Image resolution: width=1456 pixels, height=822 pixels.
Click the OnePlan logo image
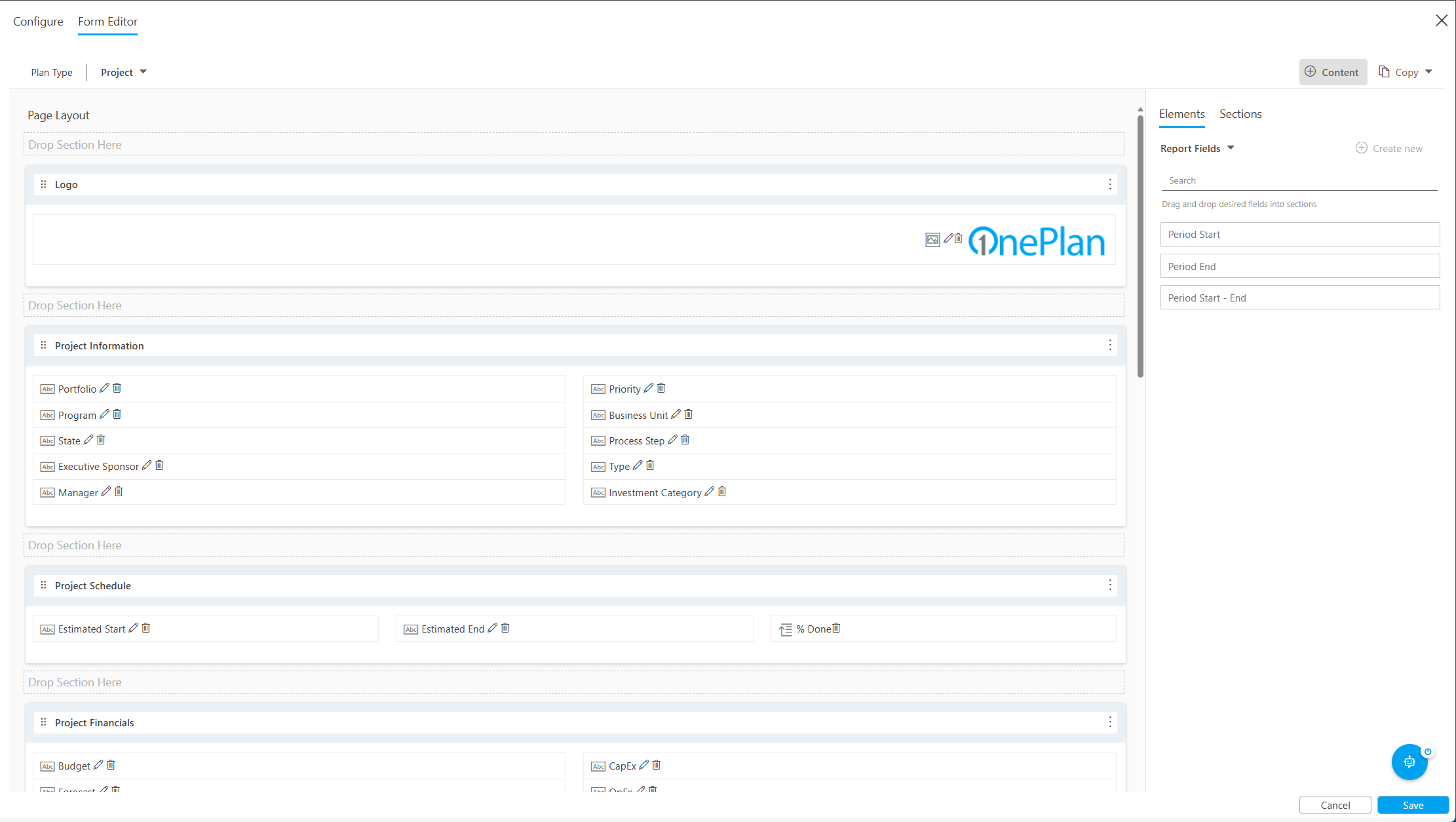tap(1037, 241)
